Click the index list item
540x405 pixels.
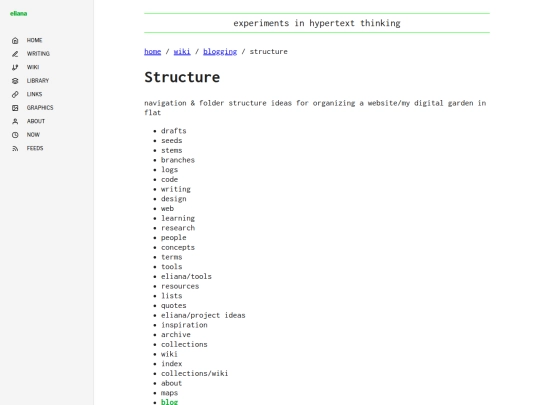click(x=172, y=364)
